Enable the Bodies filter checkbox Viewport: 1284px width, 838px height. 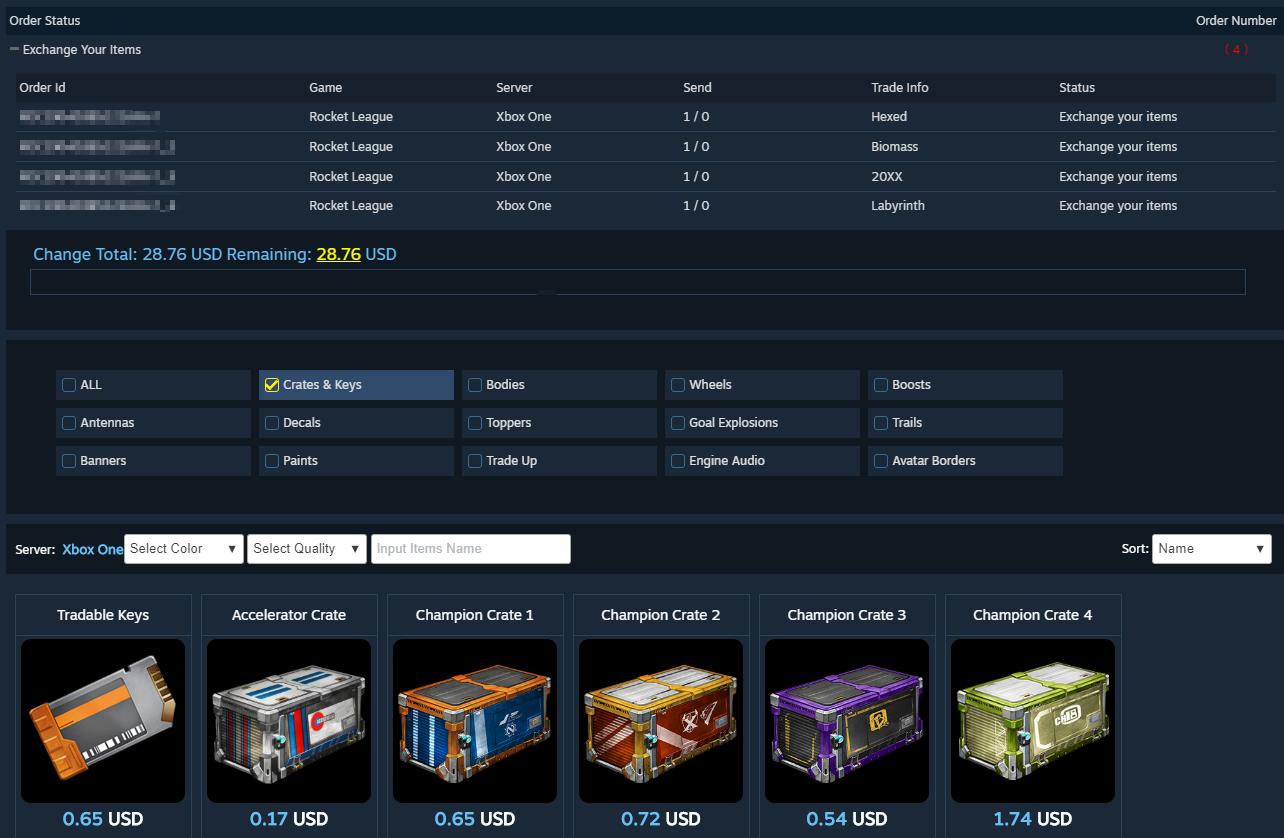coord(475,385)
